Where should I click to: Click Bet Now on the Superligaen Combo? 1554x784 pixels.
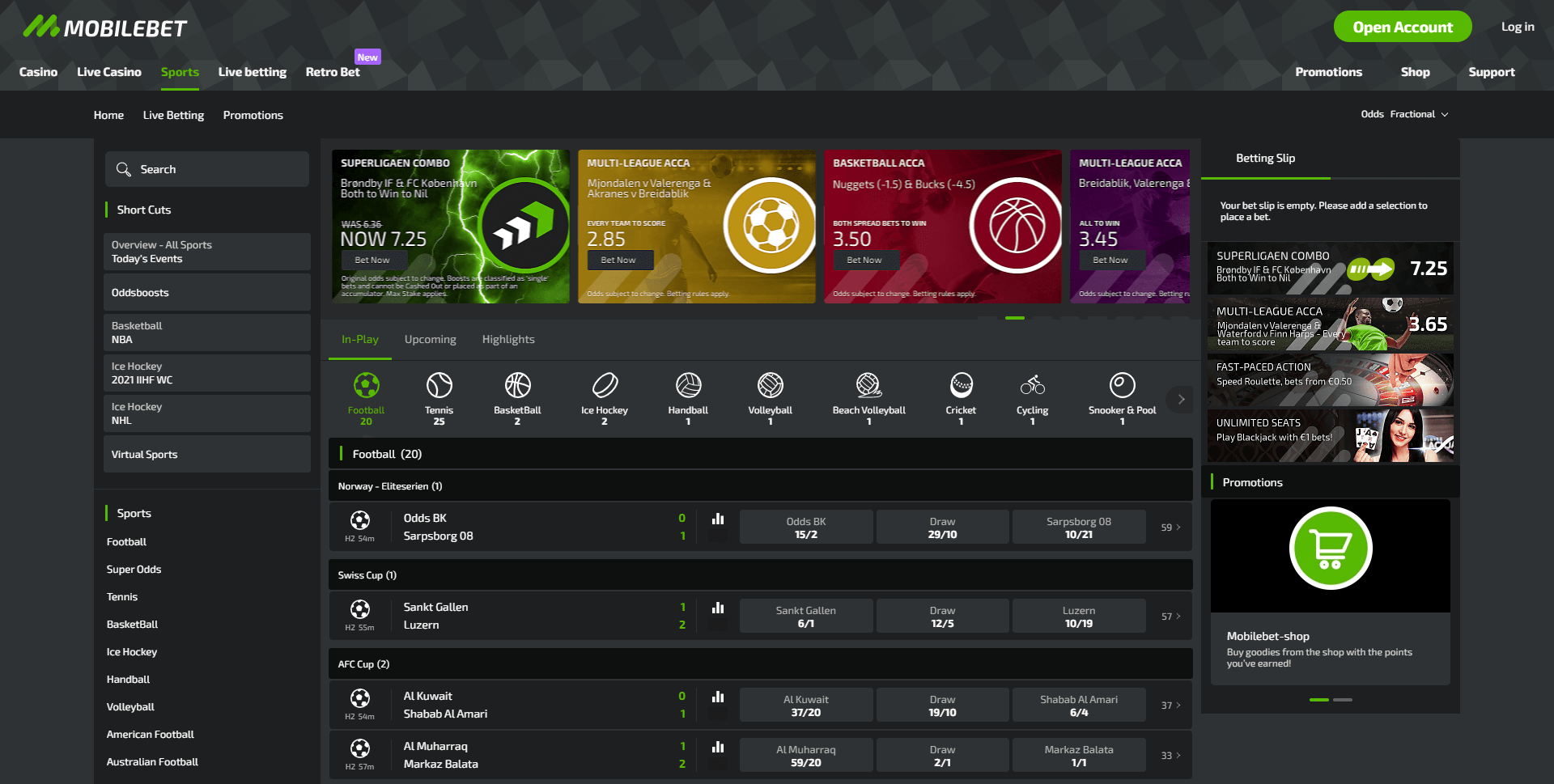pos(372,259)
